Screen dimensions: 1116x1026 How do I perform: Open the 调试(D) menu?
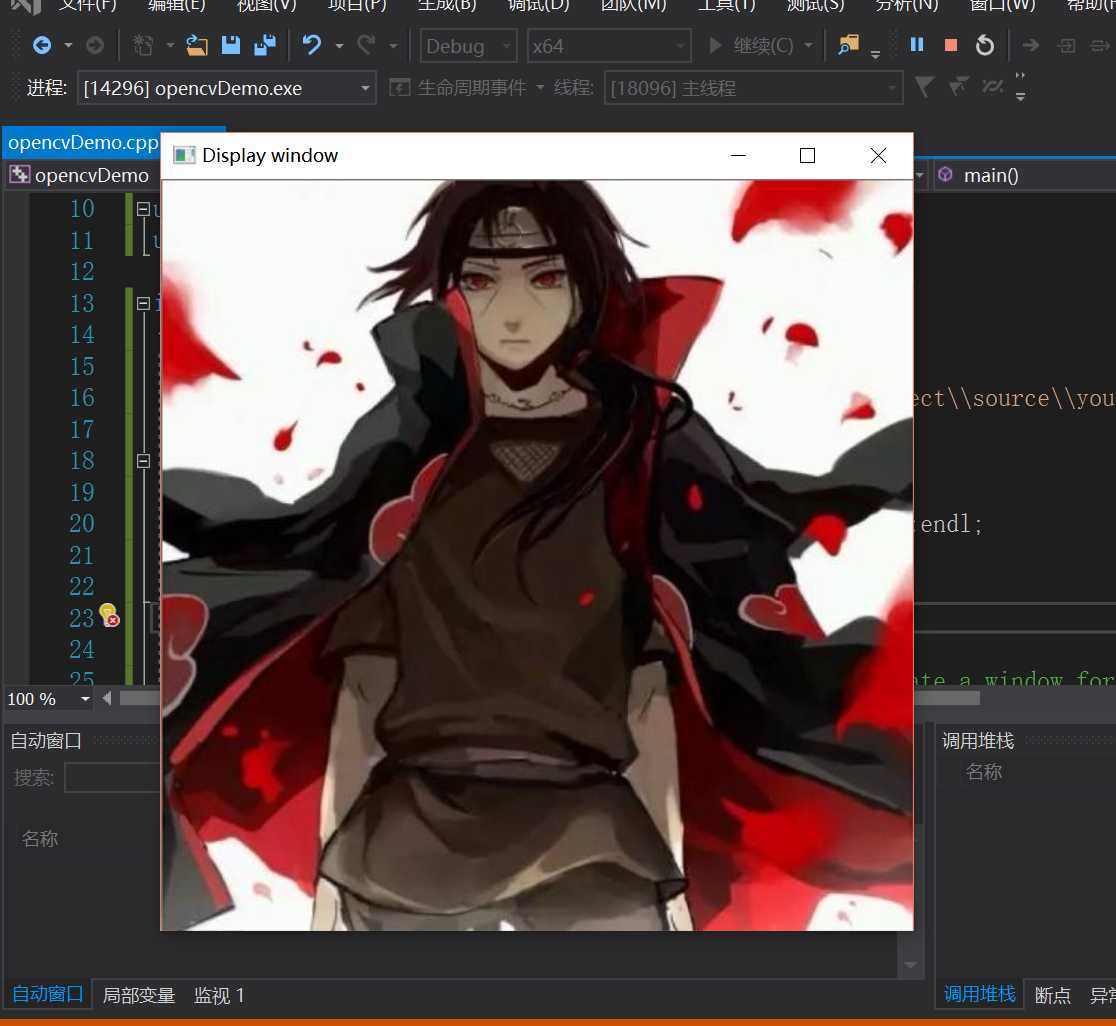coord(538,6)
